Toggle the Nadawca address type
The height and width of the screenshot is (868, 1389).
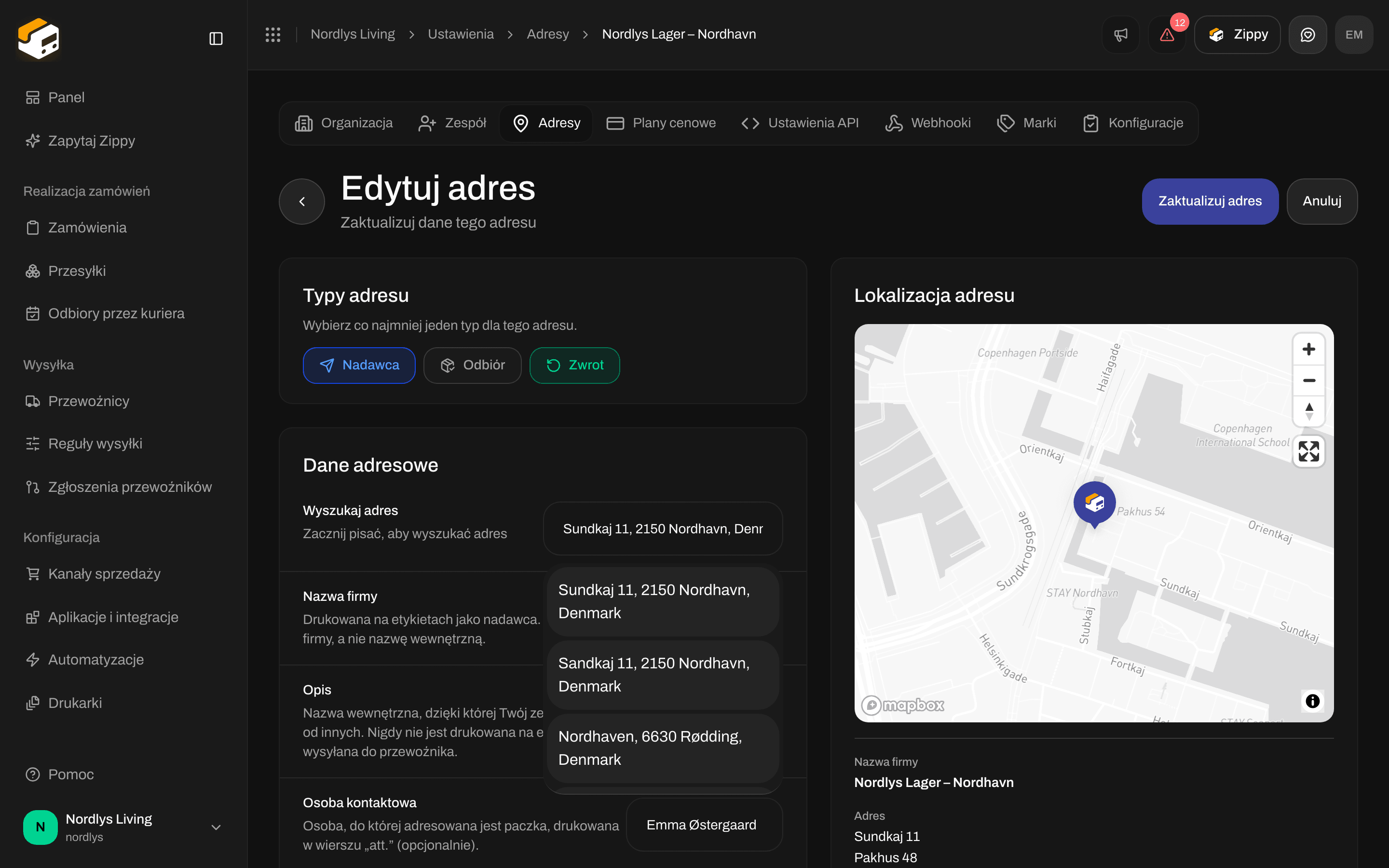point(359,365)
